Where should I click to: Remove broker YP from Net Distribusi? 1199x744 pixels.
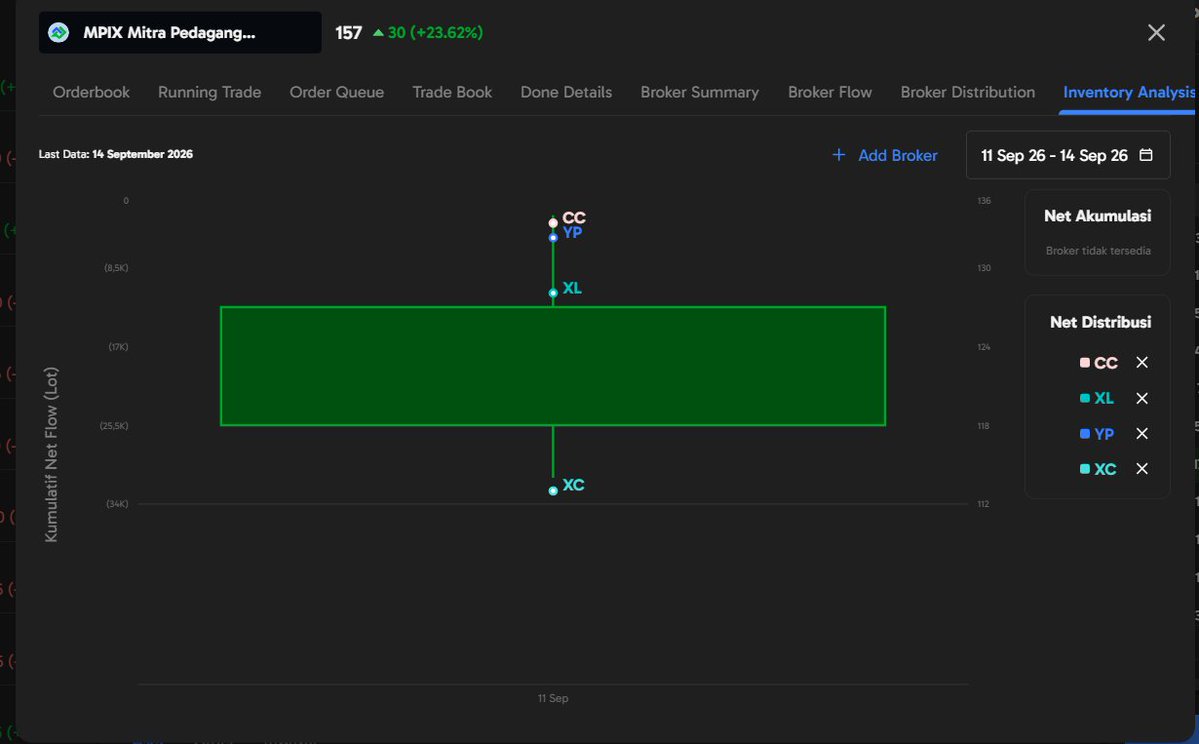click(1142, 434)
